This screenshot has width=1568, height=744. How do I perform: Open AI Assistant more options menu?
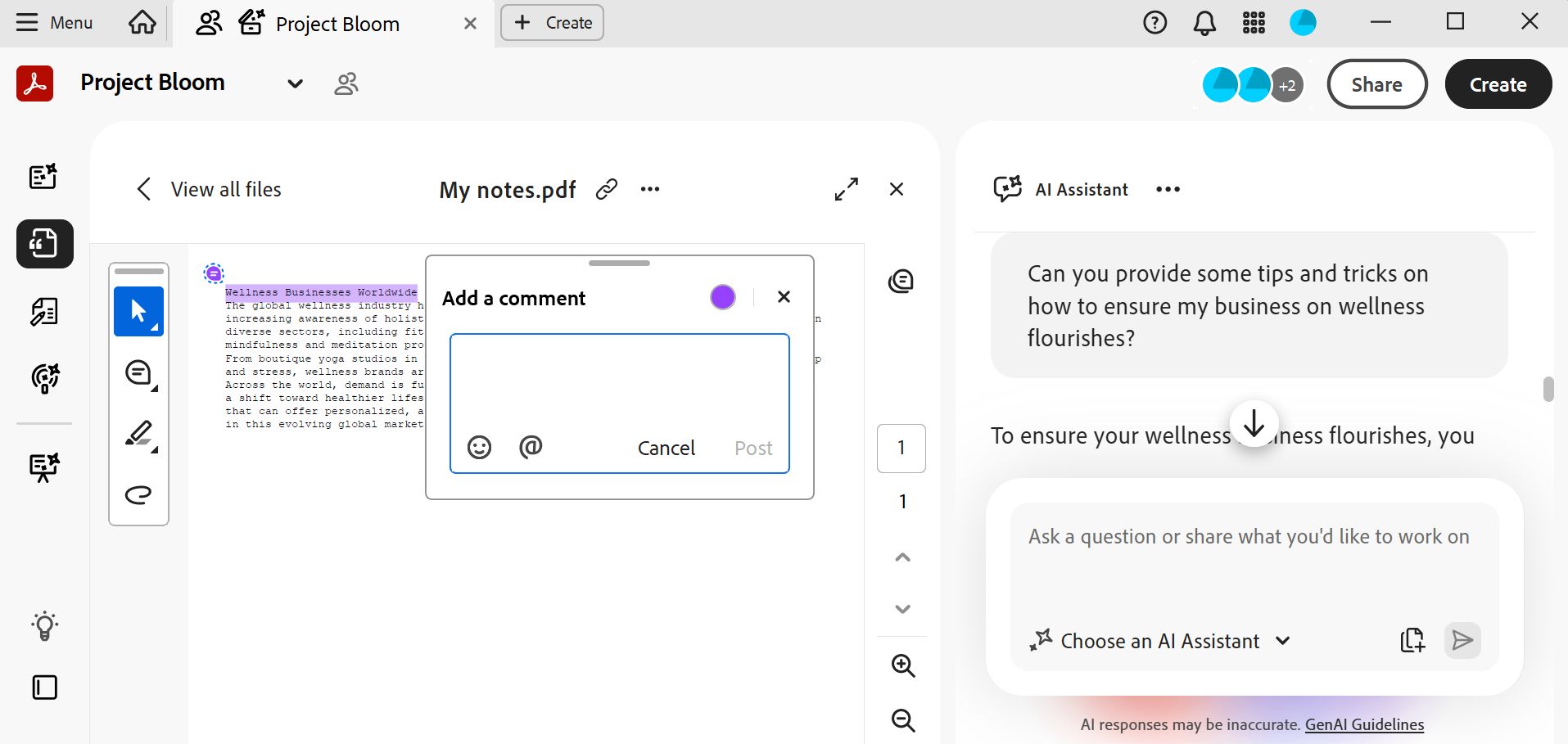tap(1168, 189)
